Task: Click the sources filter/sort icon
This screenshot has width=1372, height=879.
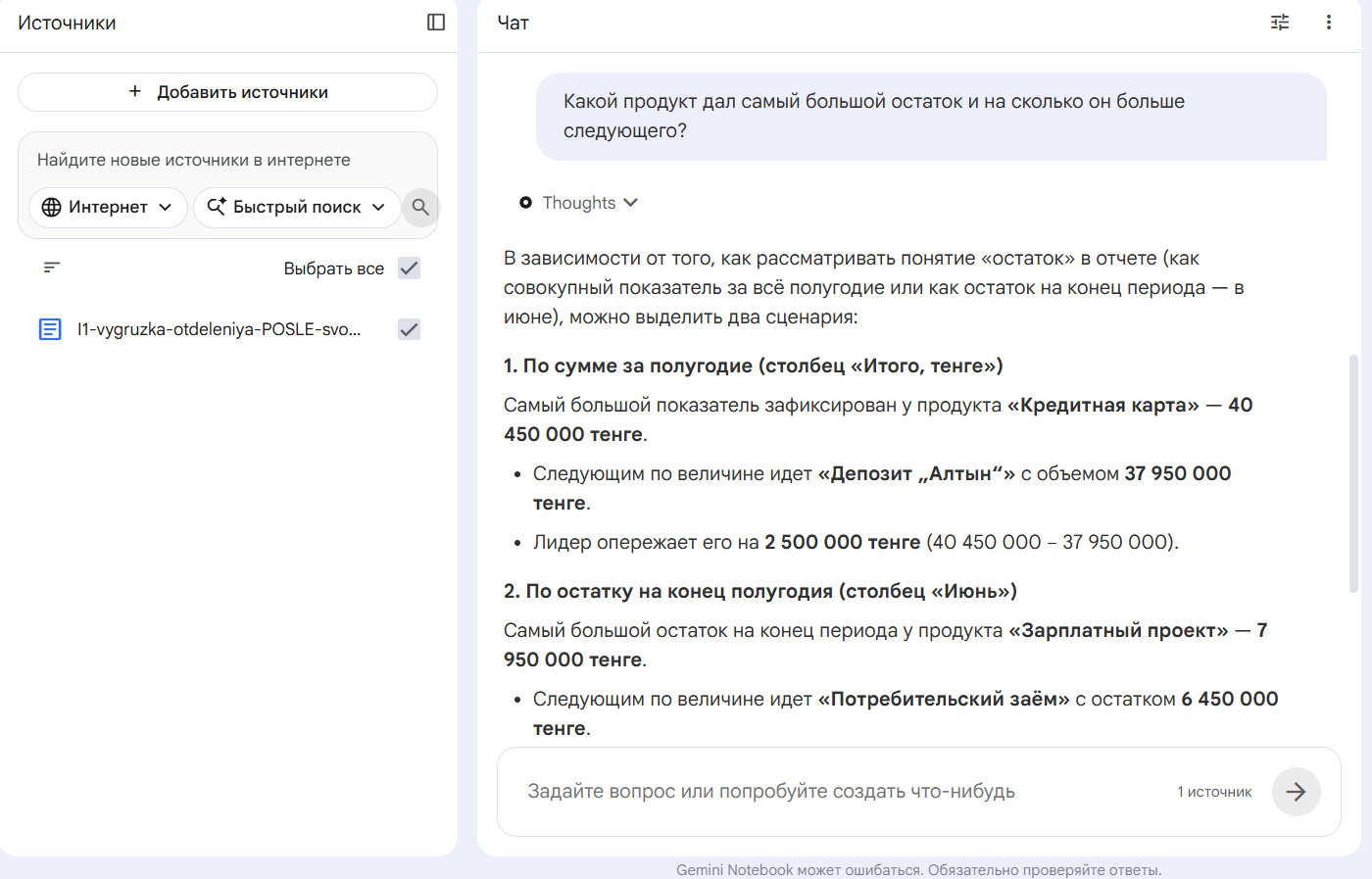Action: click(52, 268)
